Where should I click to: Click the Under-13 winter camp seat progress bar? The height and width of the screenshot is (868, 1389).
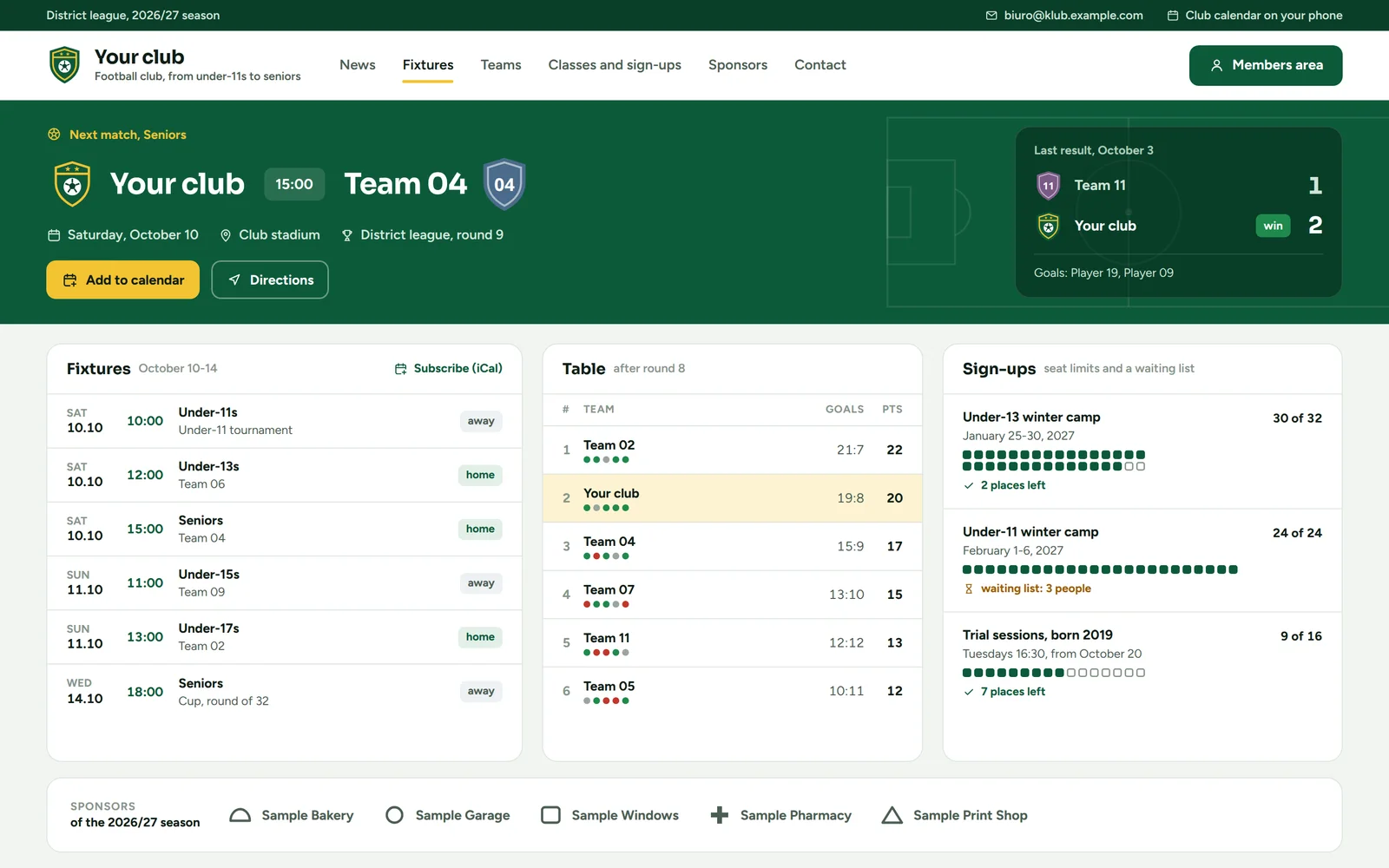(1054, 460)
